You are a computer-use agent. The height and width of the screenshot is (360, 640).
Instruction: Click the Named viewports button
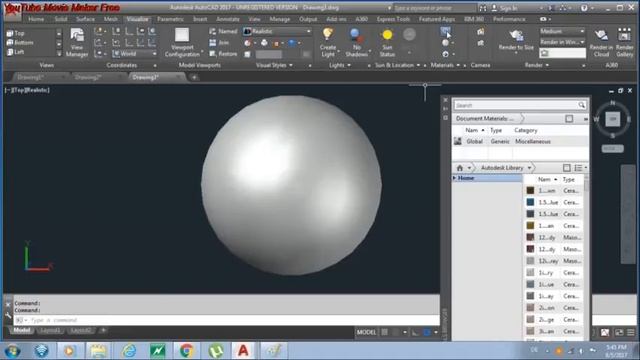click(223, 31)
